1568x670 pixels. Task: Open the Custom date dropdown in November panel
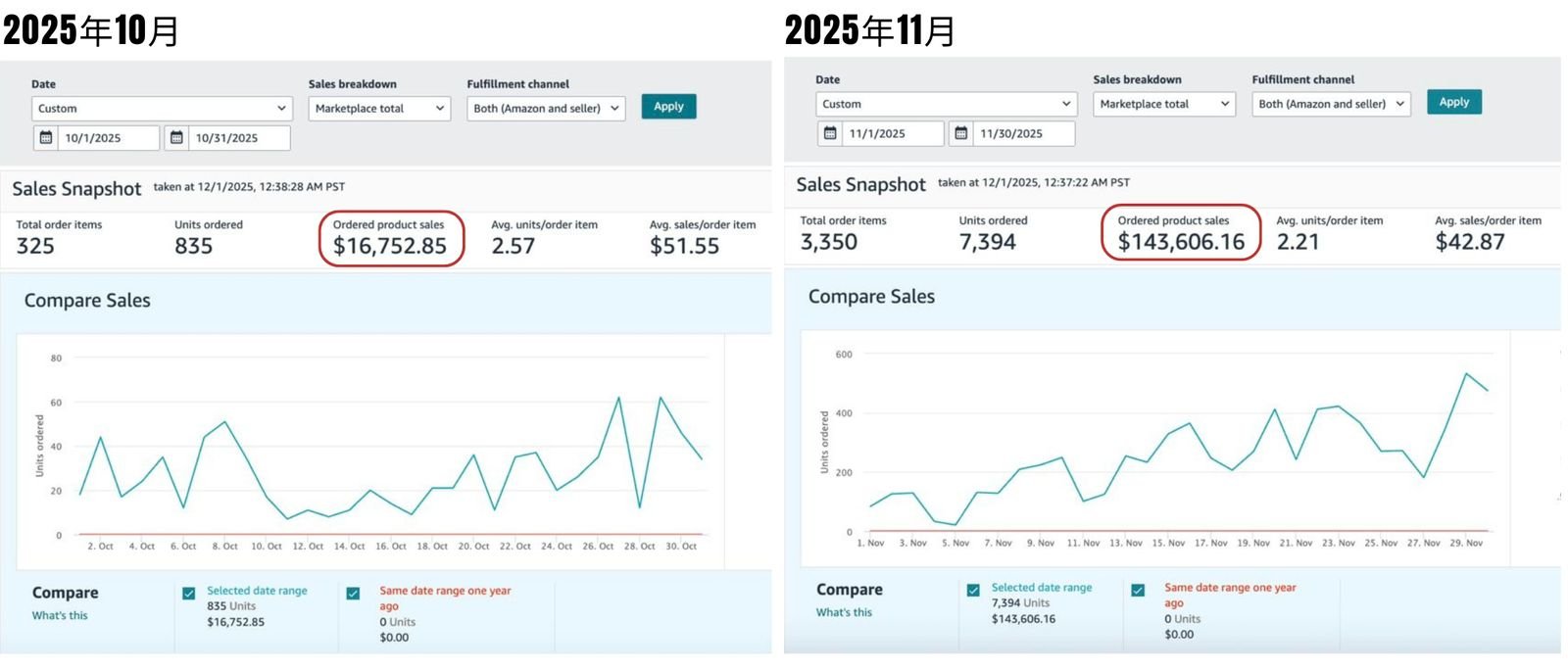click(x=946, y=104)
